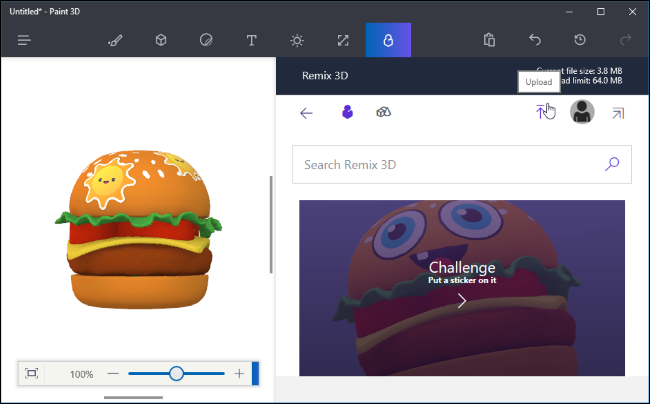650x404 pixels.
Task: Click the Search Remix 3D field
Action: pos(462,165)
